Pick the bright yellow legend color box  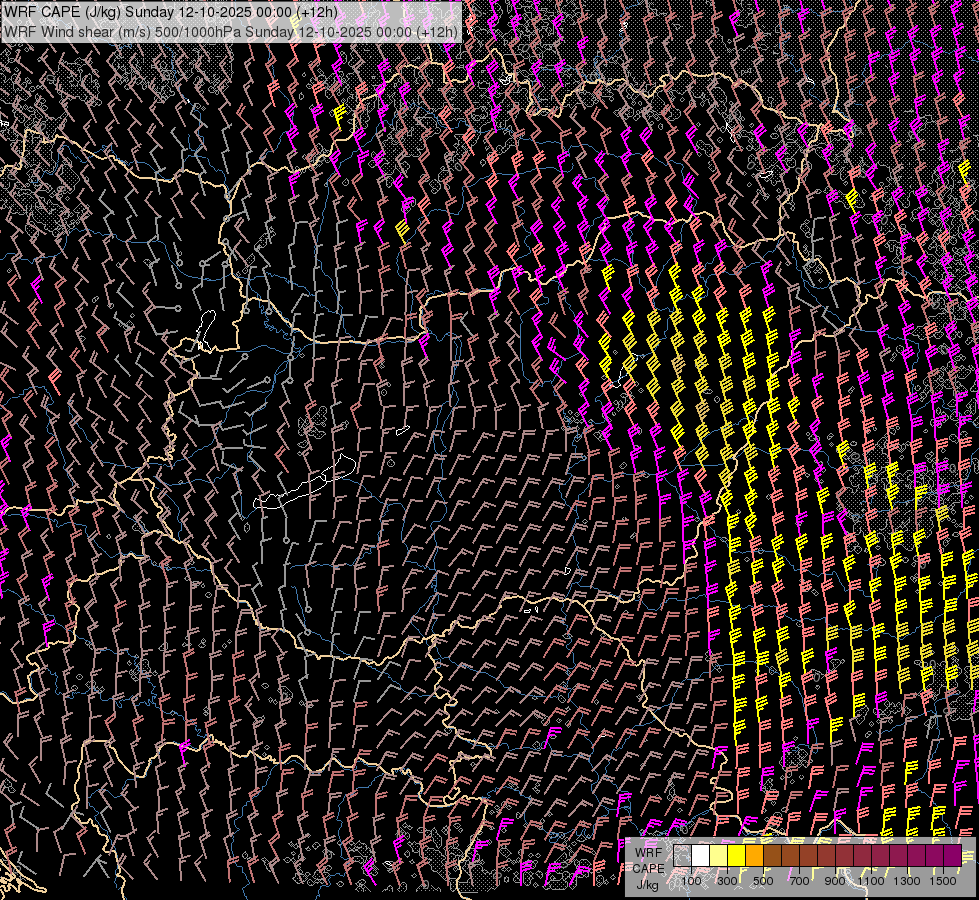(x=737, y=856)
